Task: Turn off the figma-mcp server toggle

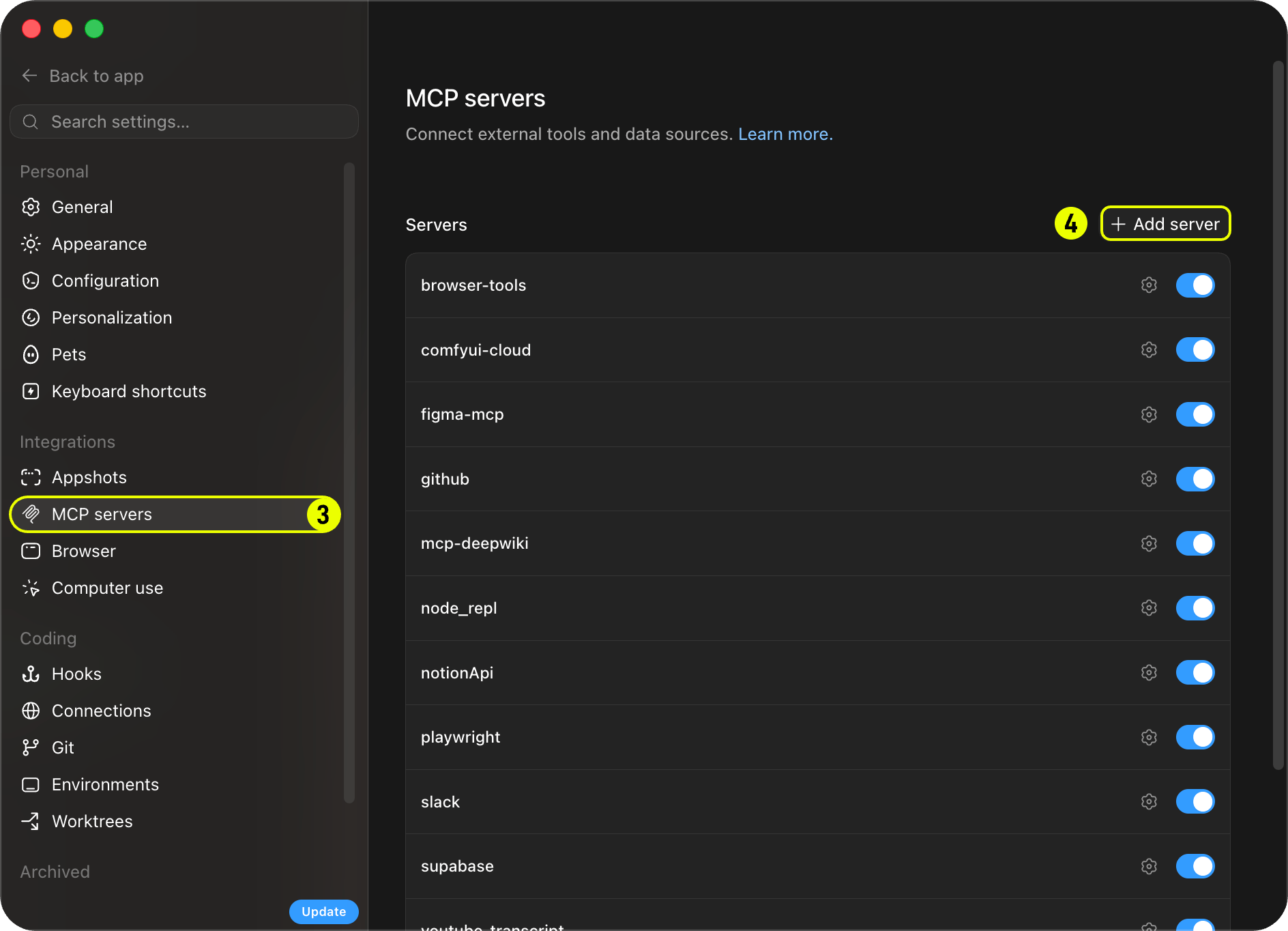Action: click(1195, 414)
